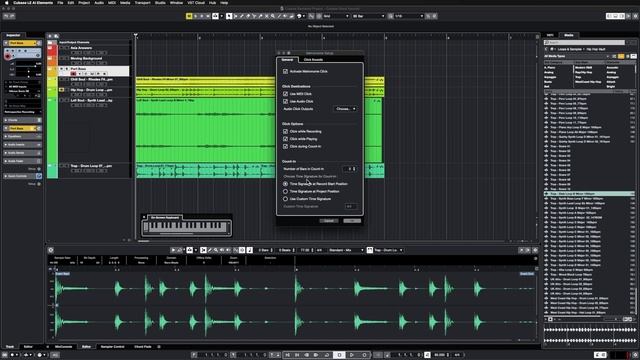The image size is (640, 360).
Task: Click the Record button in transport bar
Action: [364, 355]
